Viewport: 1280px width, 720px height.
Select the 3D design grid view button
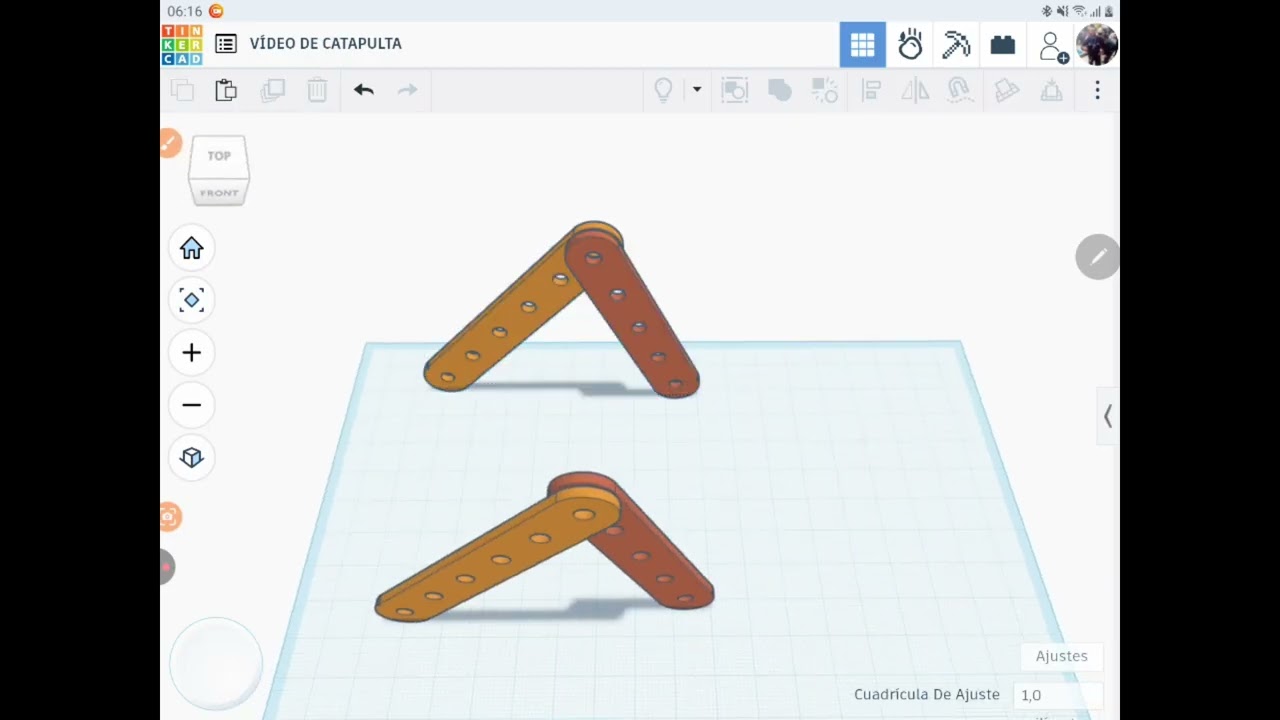862,45
